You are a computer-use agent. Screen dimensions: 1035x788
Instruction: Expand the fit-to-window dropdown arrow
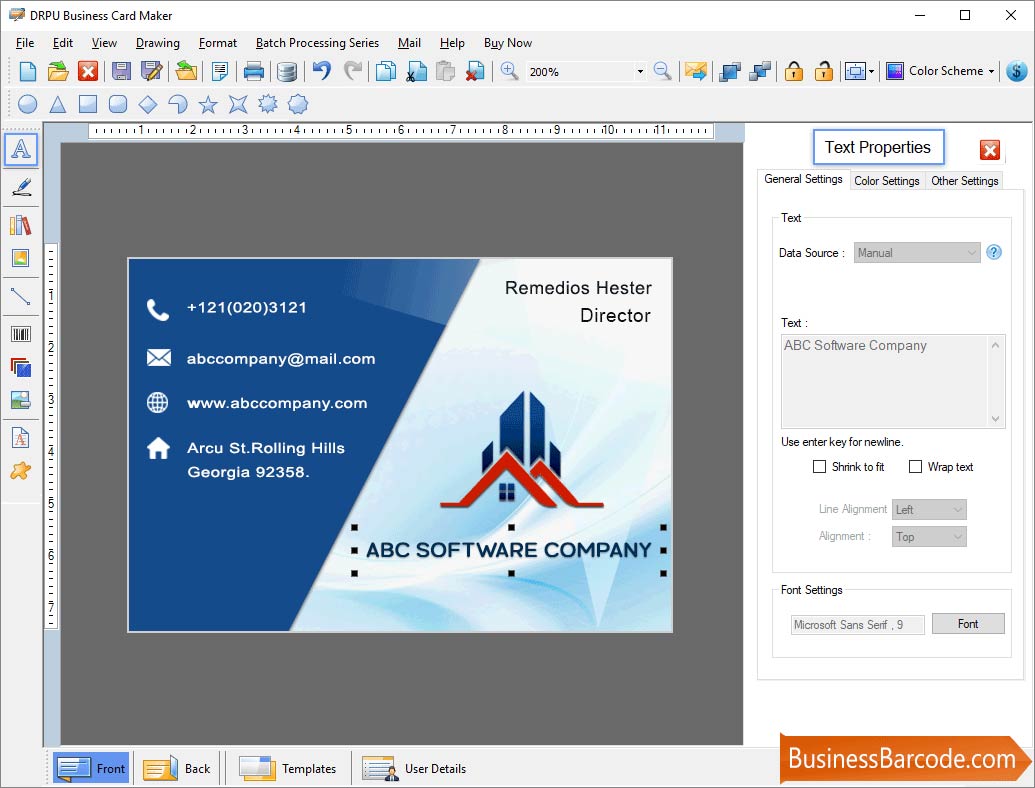pos(872,71)
